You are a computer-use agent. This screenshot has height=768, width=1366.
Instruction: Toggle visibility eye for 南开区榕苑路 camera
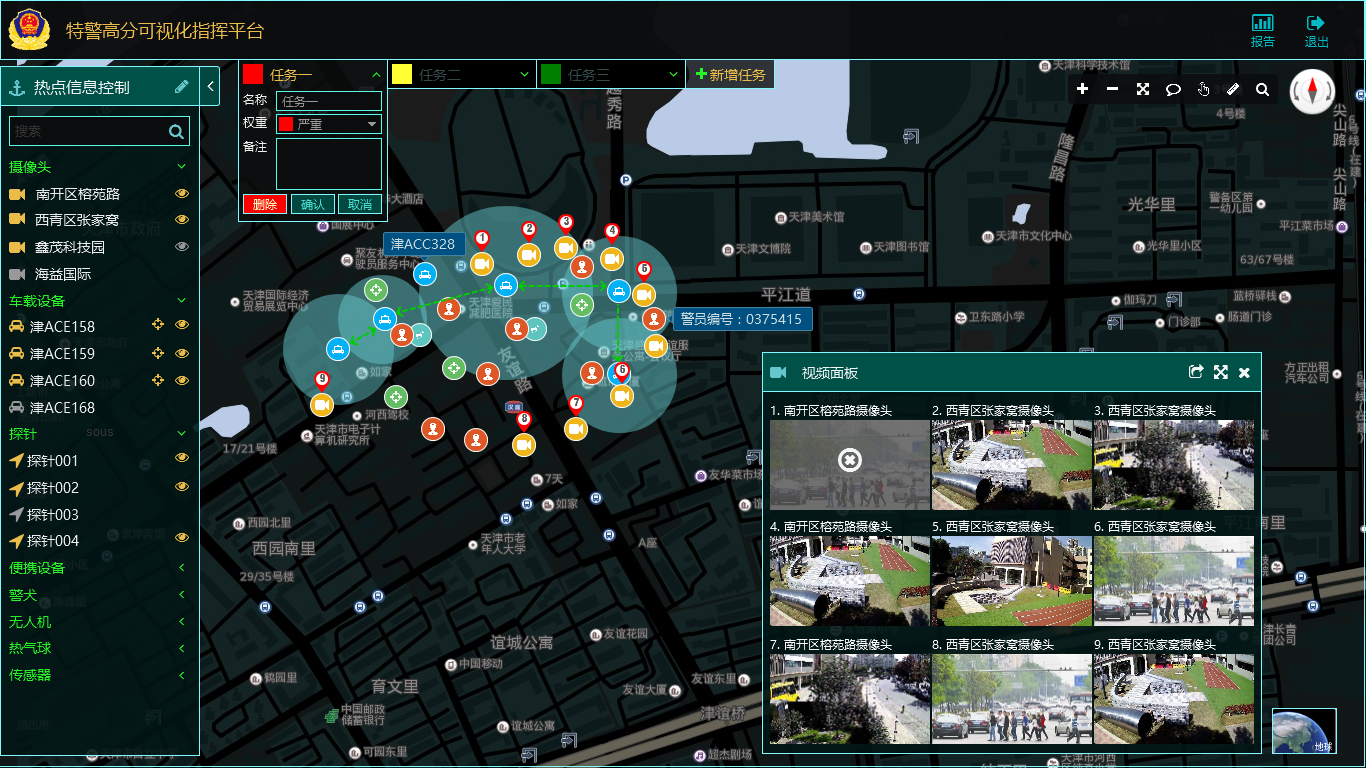pyautogui.click(x=182, y=194)
